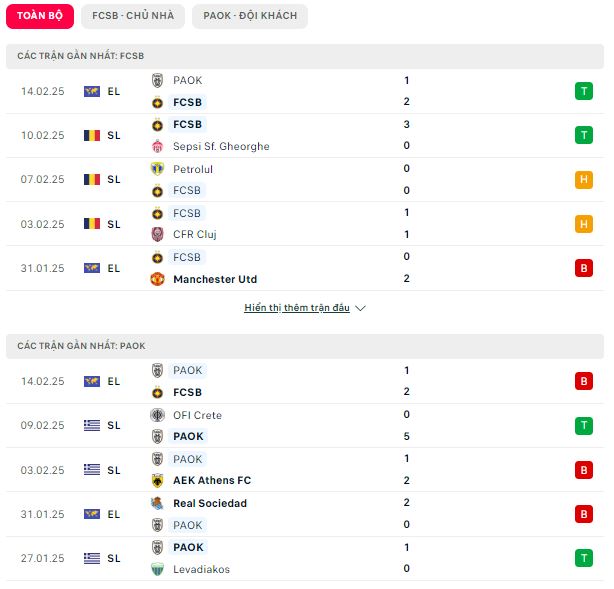
Task: Click the OFI Crete team crest
Action: tap(157, 415)
